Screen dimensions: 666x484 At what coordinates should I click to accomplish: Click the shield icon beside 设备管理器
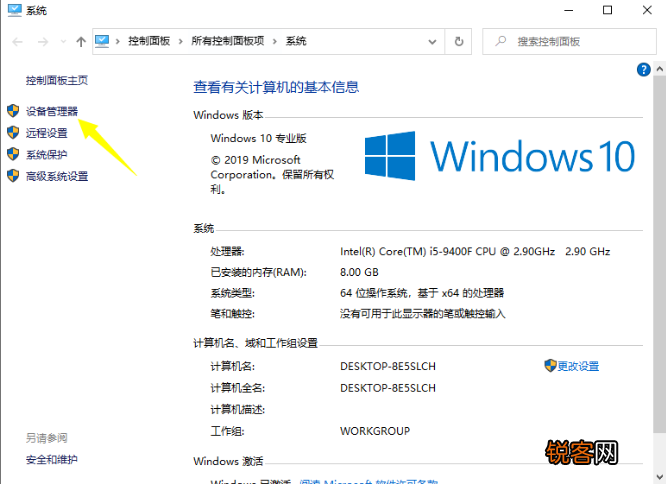click(13, 111)
